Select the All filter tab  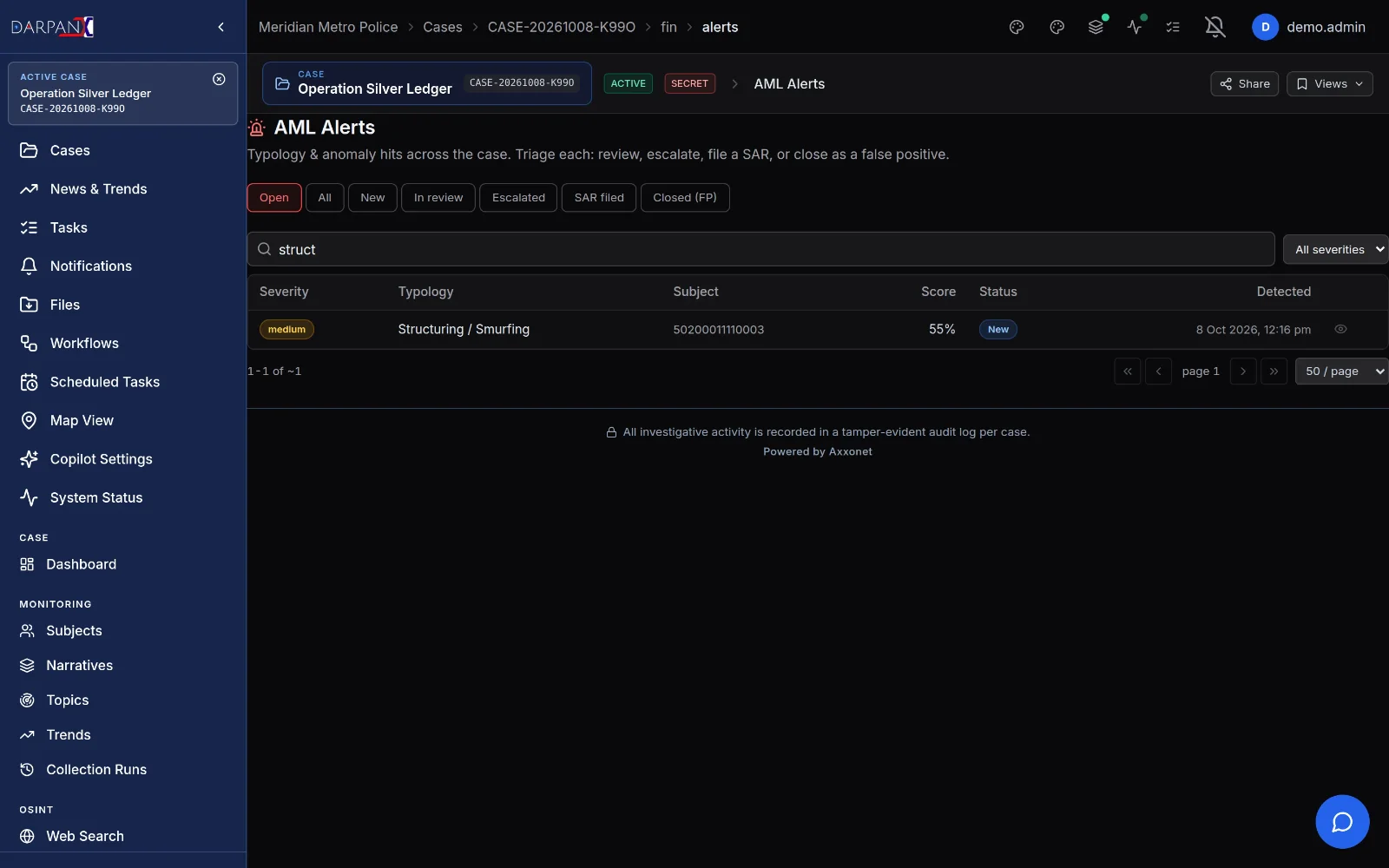[325, 198]
